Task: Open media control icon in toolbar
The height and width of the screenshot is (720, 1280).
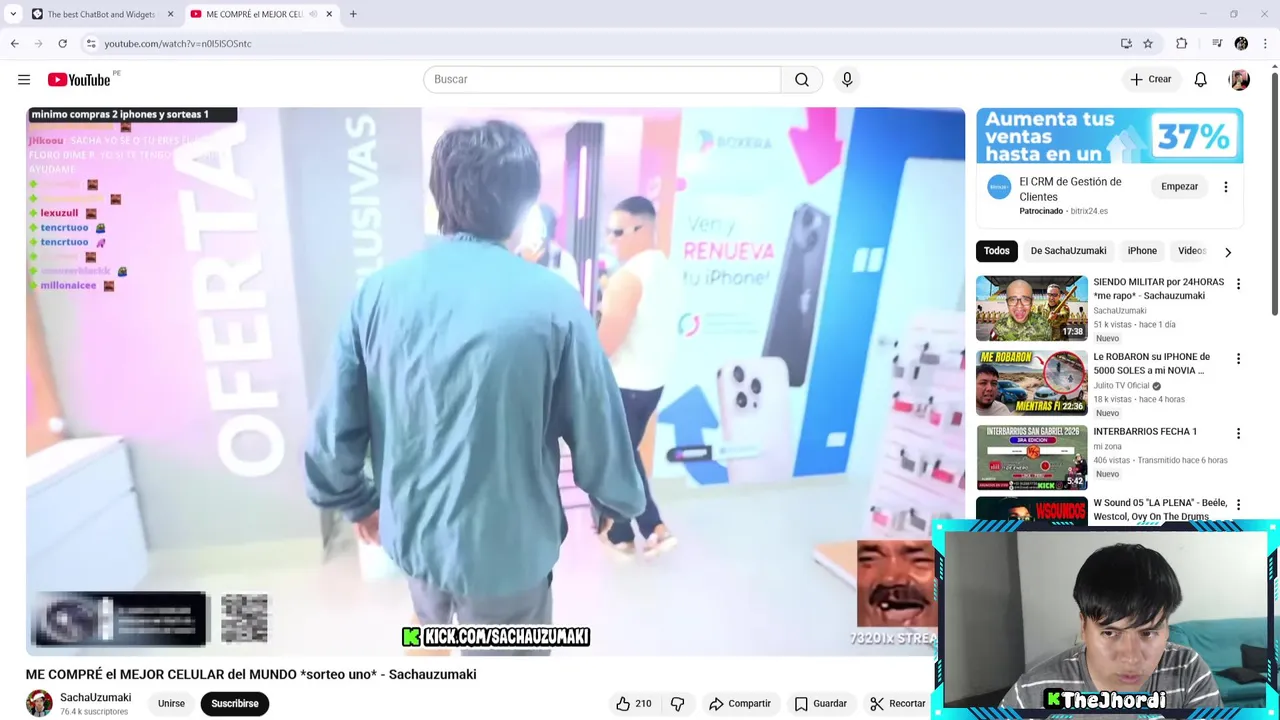Action: click(1216, 43)
